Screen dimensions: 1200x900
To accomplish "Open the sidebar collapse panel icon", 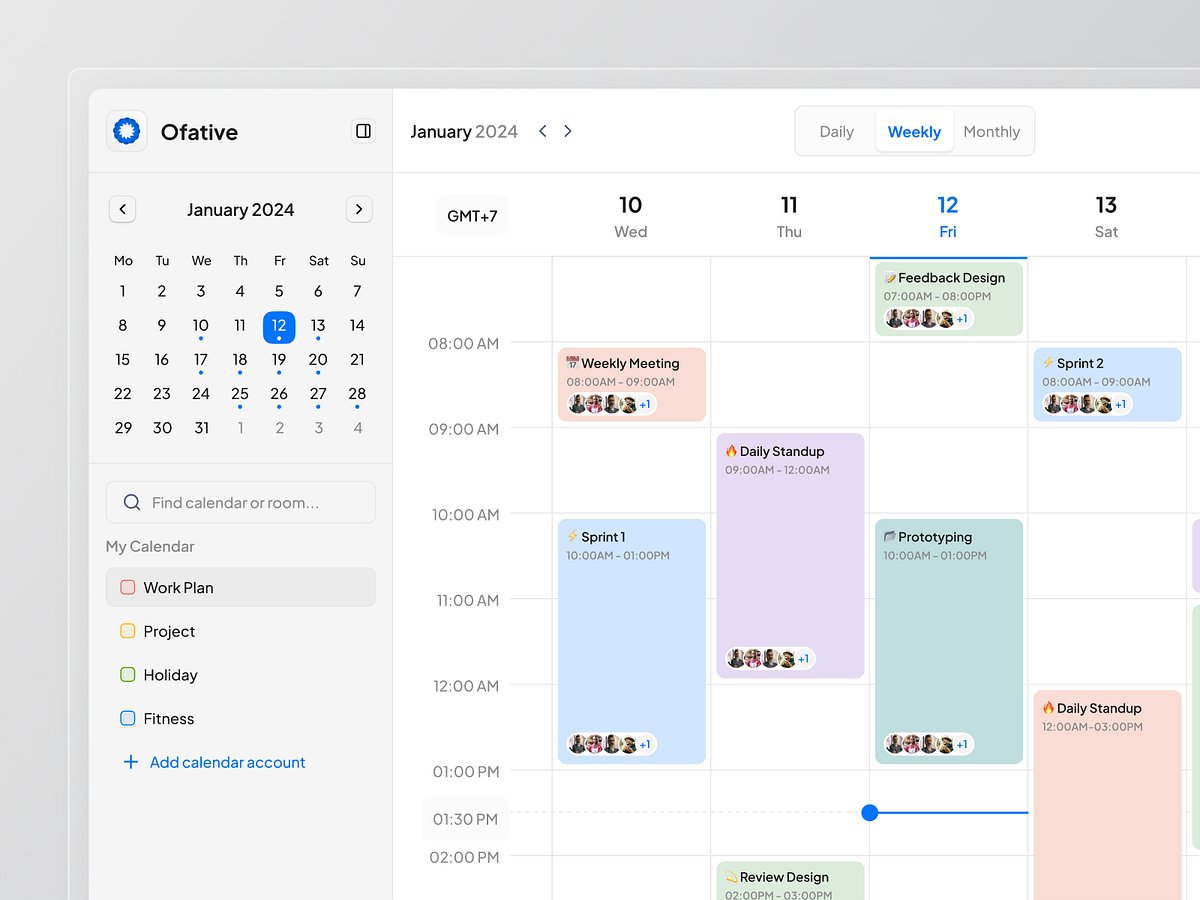I will coord(362,130).
